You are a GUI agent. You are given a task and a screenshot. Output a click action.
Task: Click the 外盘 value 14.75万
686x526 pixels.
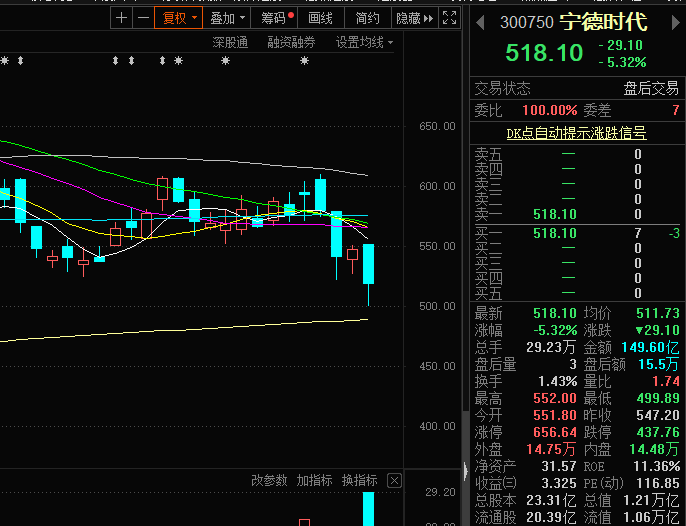click(551, 449)
